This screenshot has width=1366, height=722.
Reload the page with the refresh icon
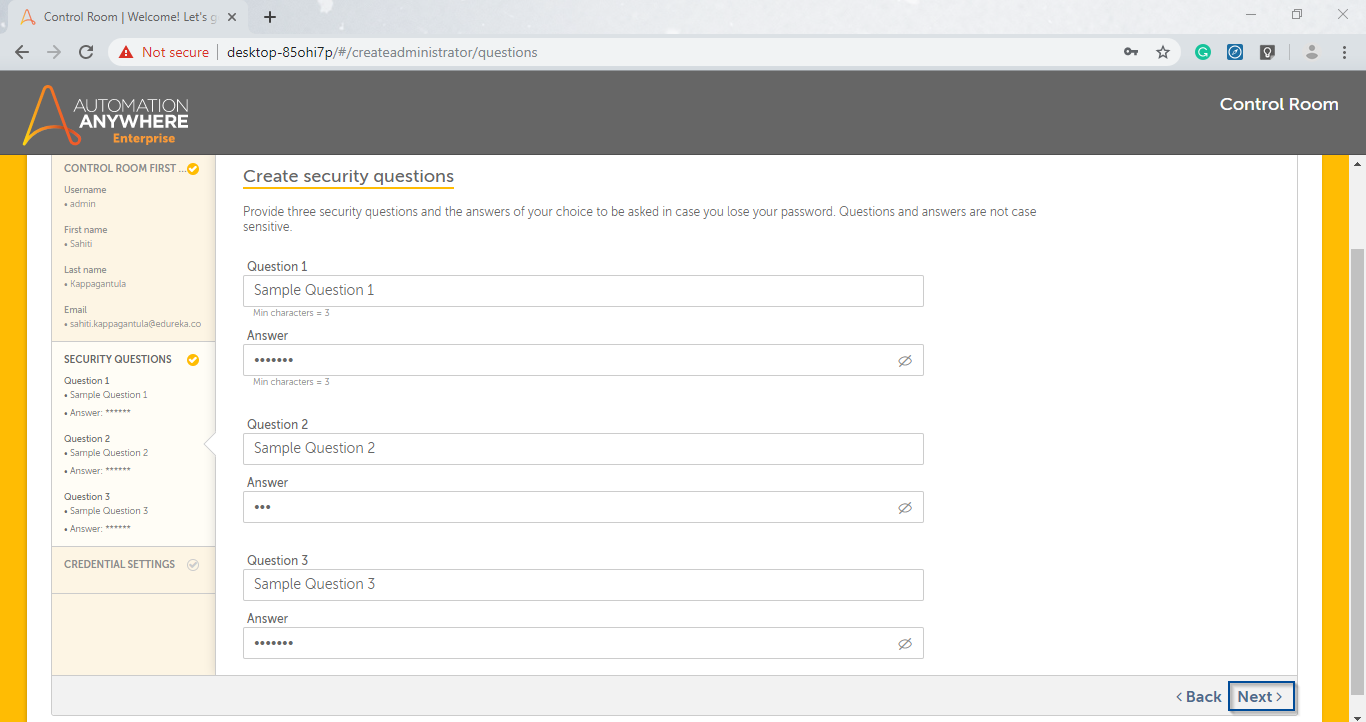[86, 52]
